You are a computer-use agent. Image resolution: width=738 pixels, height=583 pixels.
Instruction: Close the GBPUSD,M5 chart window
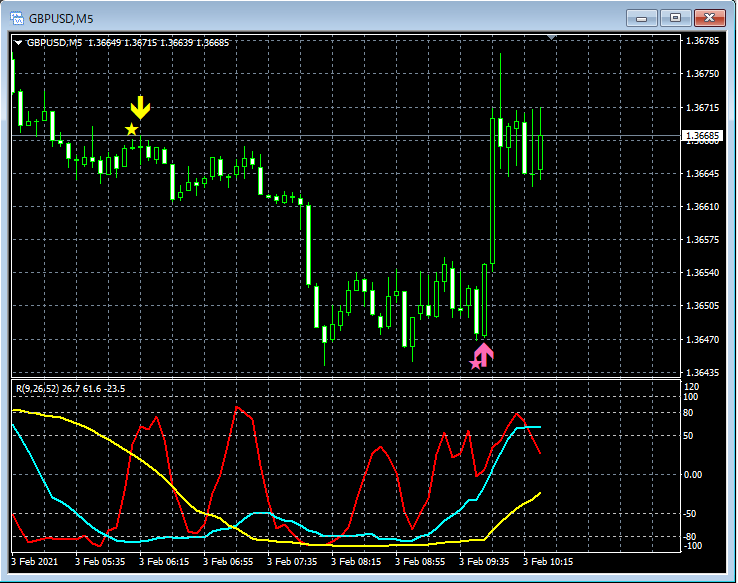point(709,18)
